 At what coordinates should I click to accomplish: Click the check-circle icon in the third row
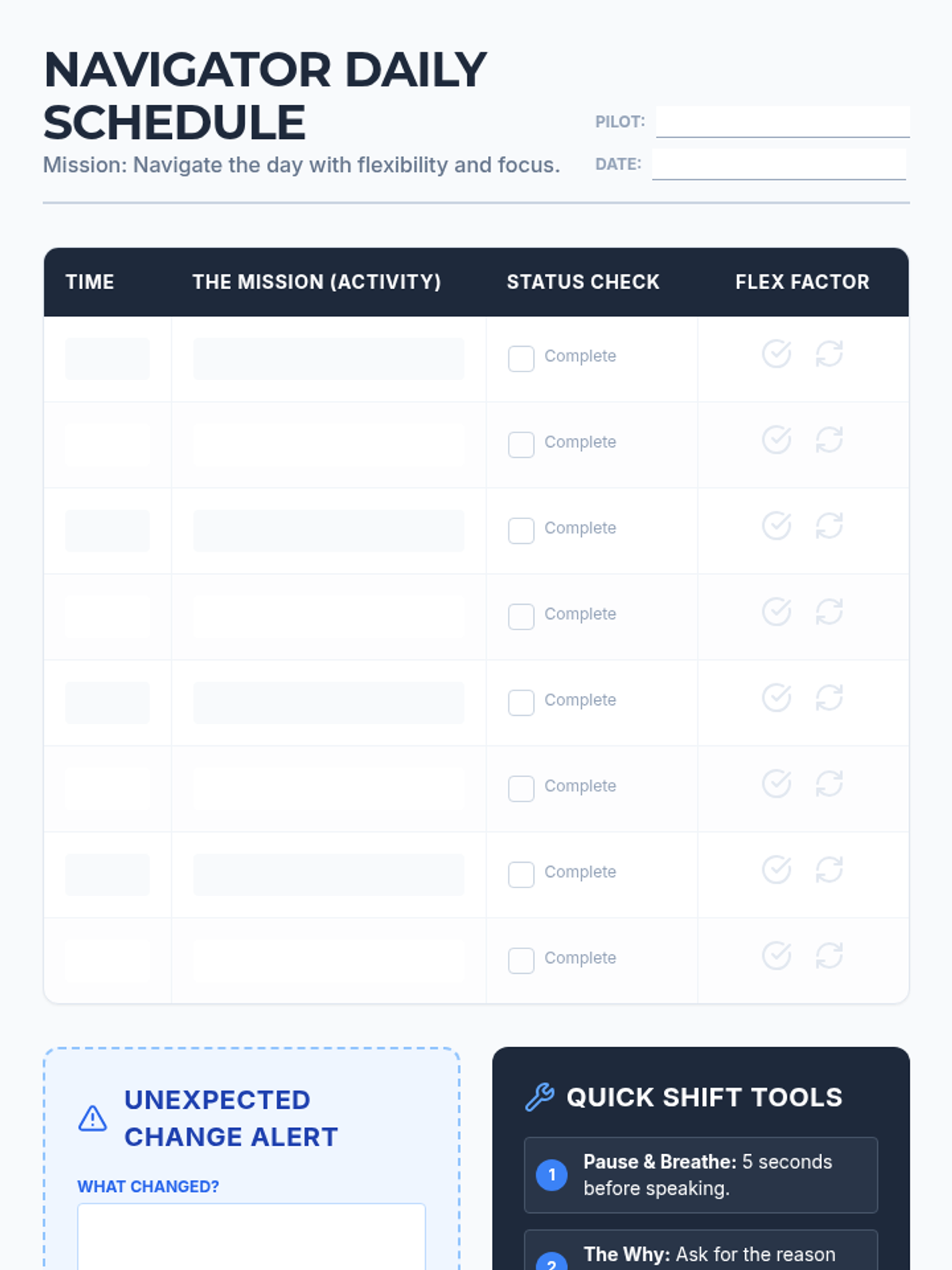tap(776, 525)
